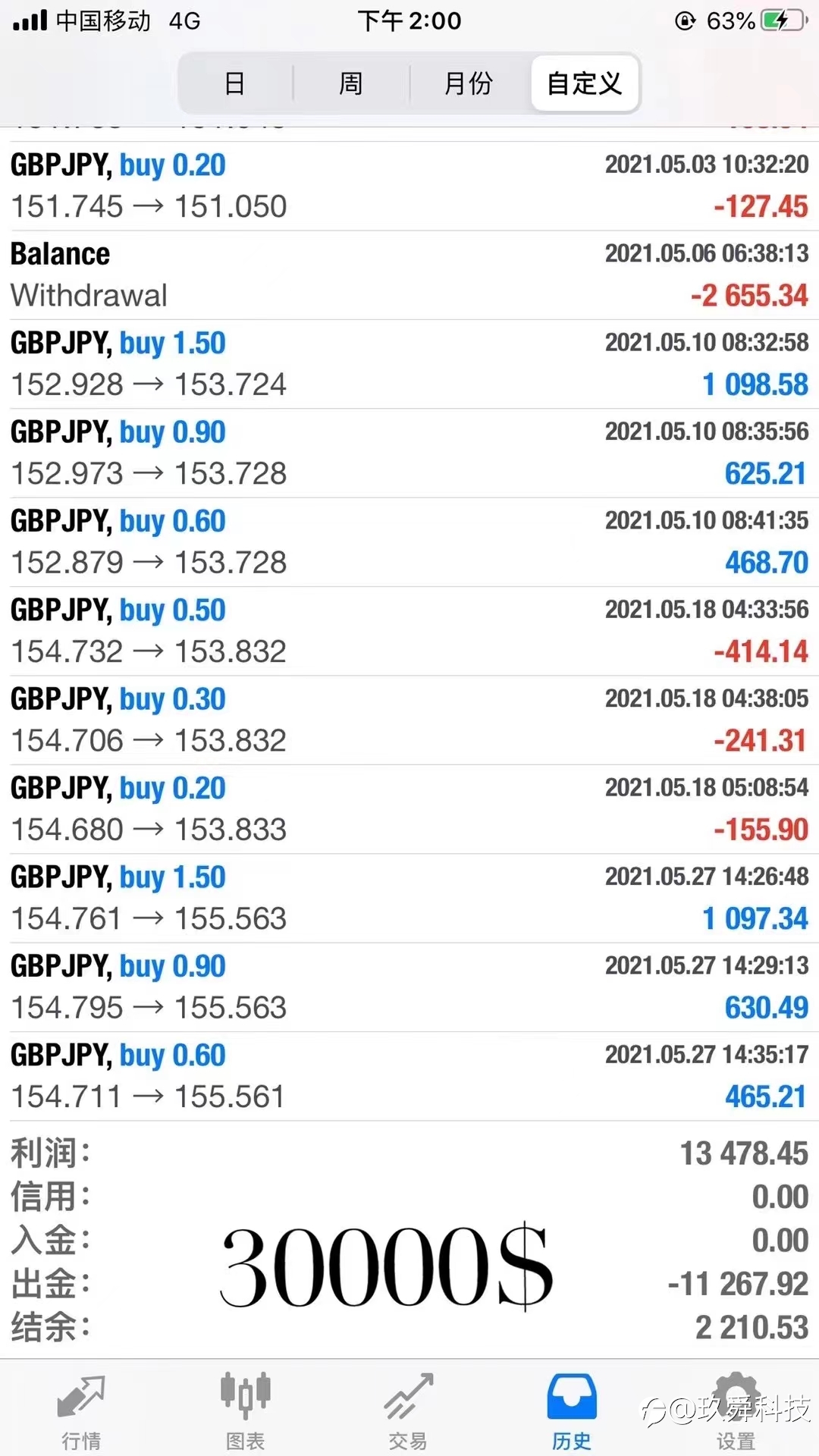Select GBPJPY buy 0.20 trade losing -127.45
The height and width of the screenshot is (1456, 819).
(x=409, y=186)
